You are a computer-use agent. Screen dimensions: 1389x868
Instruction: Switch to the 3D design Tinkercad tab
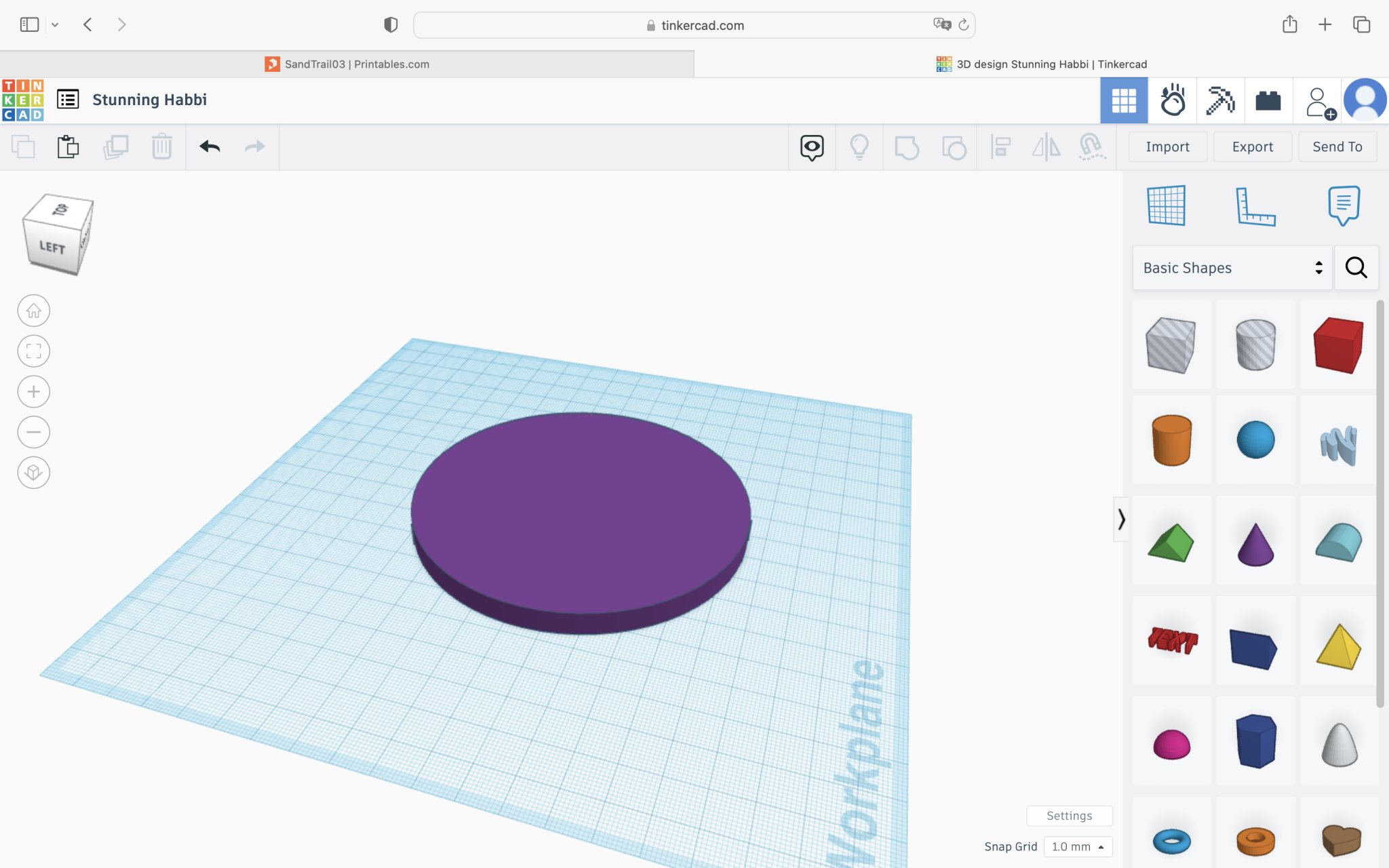tap(1042, 64)
